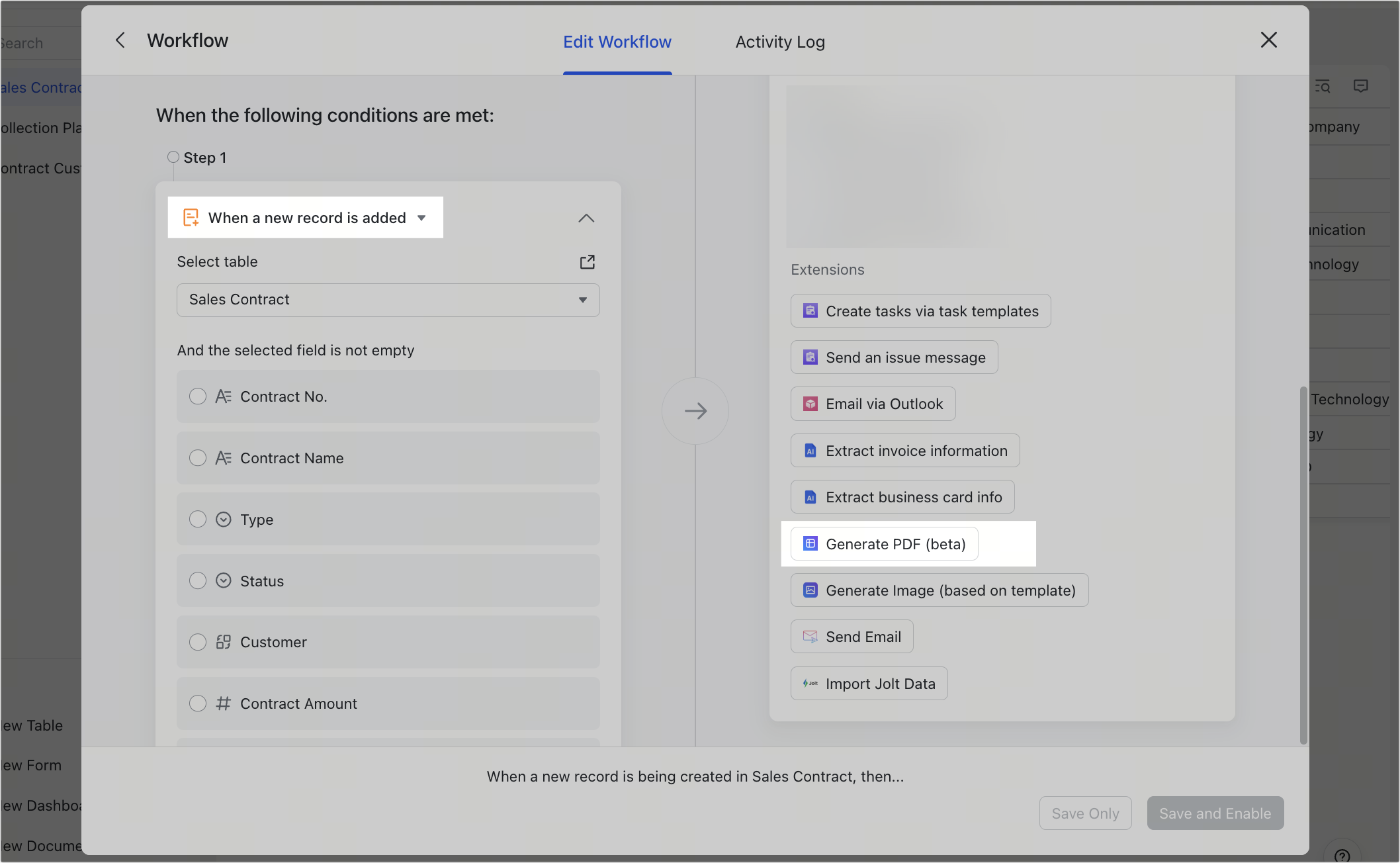Screen dimensions: 1400x863
Task: Click Save and Enable
Action: point(1215,813)
